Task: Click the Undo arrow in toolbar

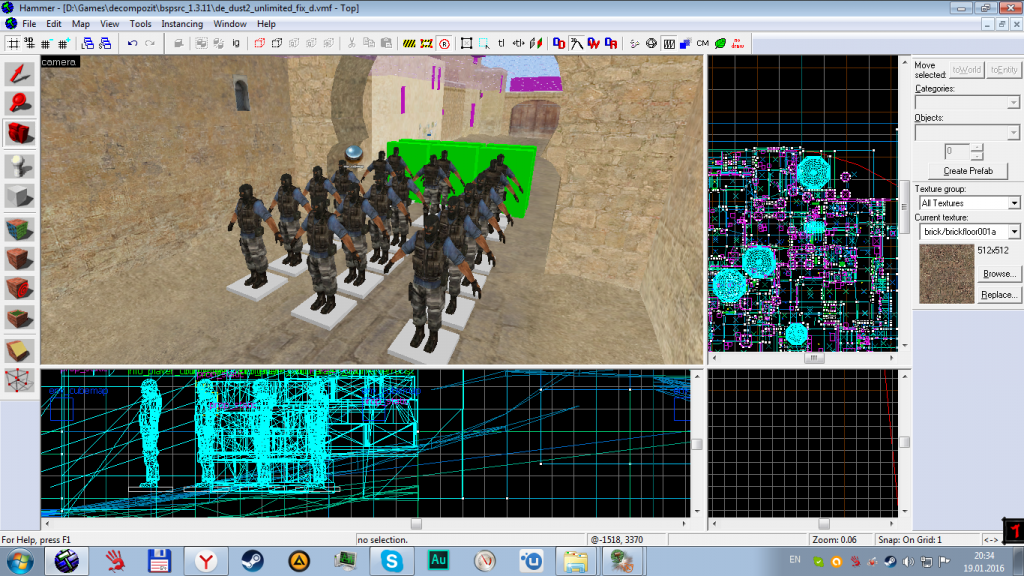Action: click(132, 43)
